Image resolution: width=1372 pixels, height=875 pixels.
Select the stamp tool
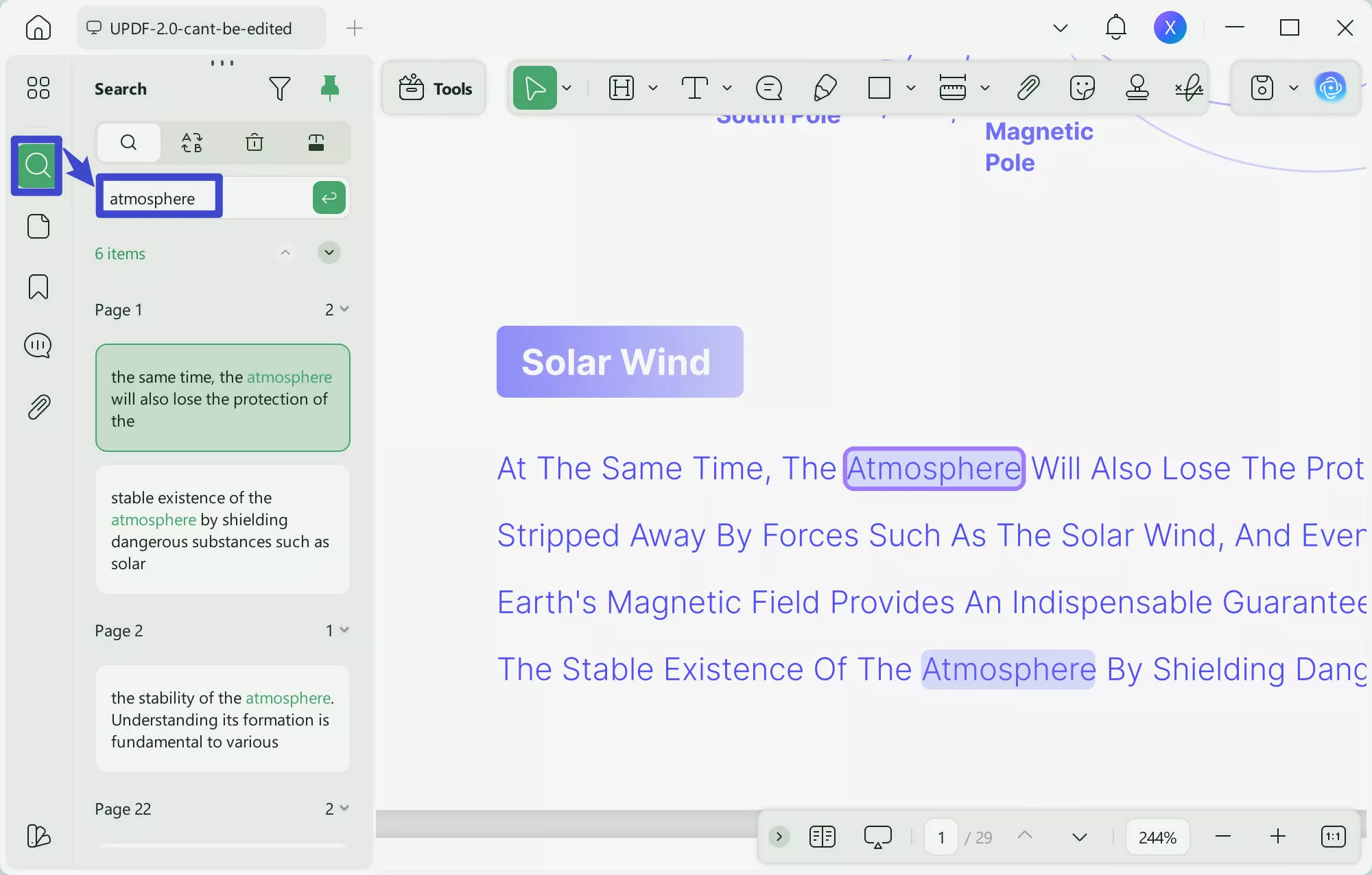(1137, 88)
